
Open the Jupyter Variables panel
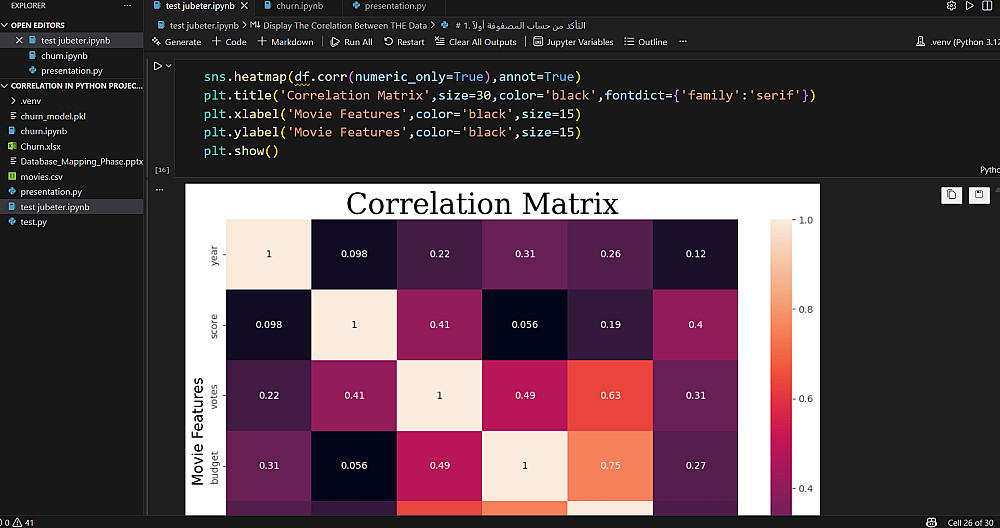point(573,42)
